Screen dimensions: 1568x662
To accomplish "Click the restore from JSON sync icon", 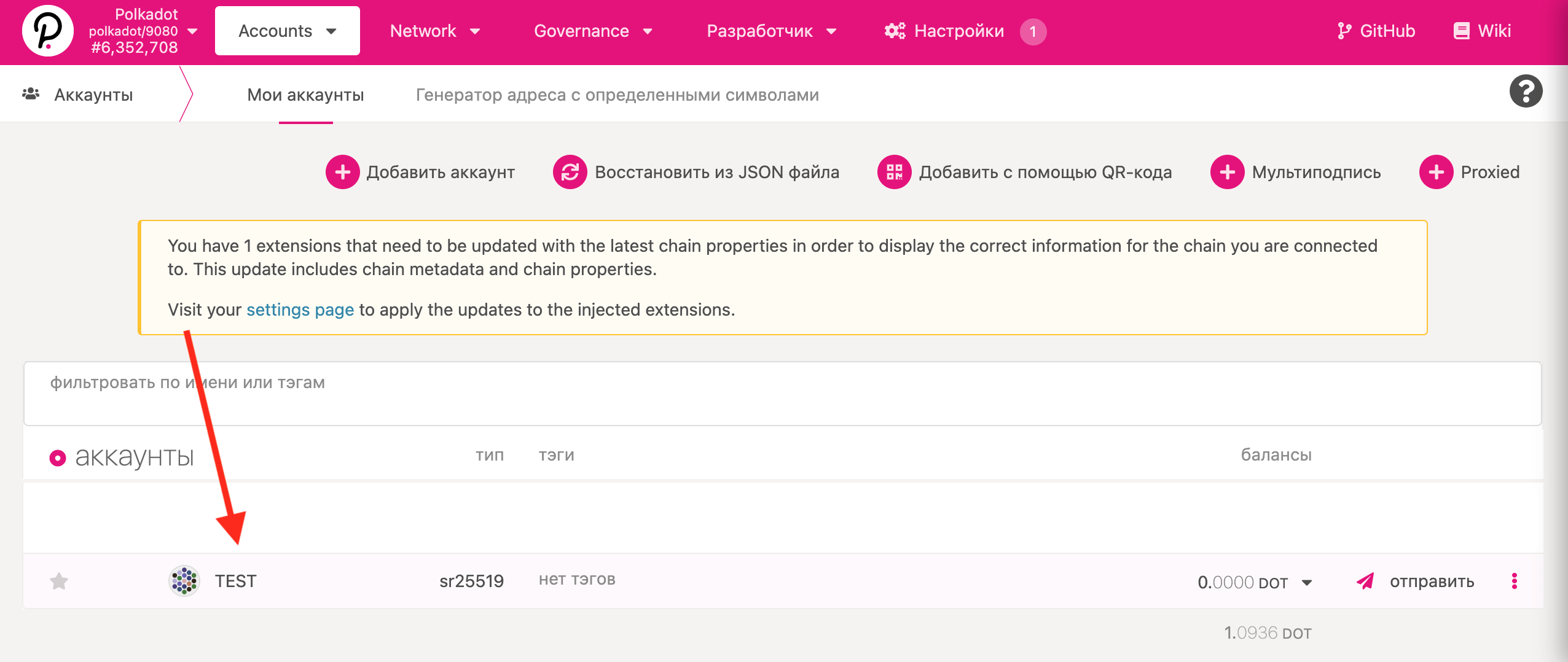I will 570,172.
